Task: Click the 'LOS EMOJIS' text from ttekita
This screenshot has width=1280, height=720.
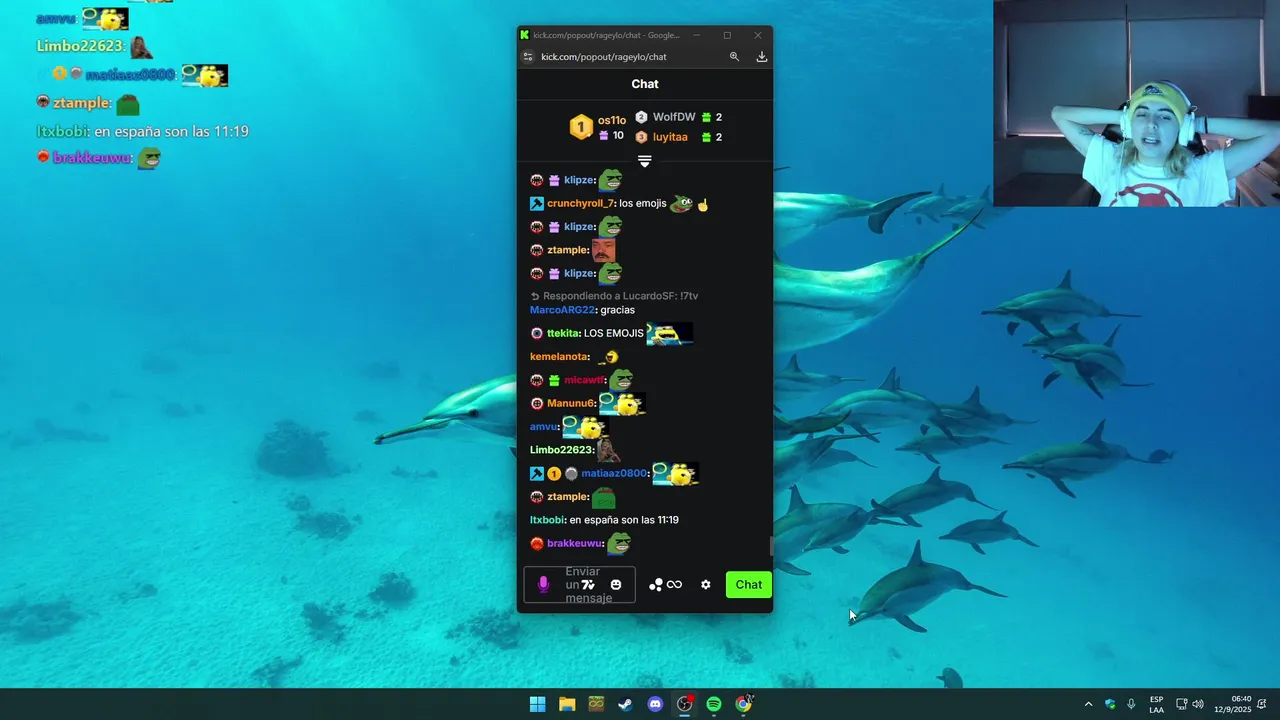Action: coord(614,333)
